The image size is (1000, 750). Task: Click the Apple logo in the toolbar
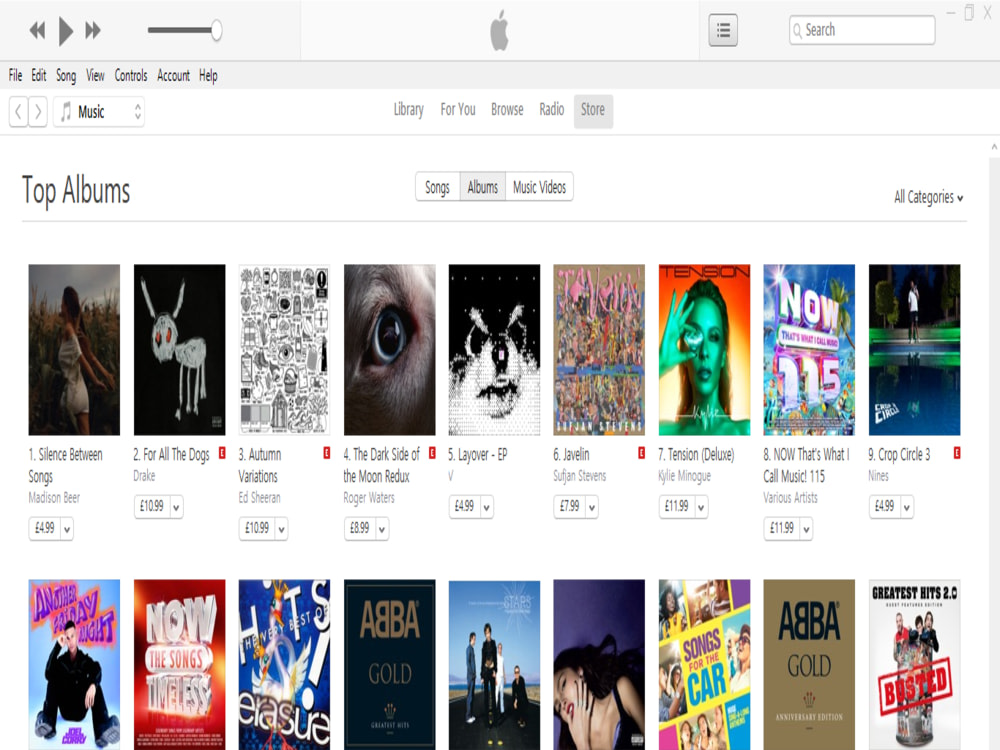tap(499, 29)
